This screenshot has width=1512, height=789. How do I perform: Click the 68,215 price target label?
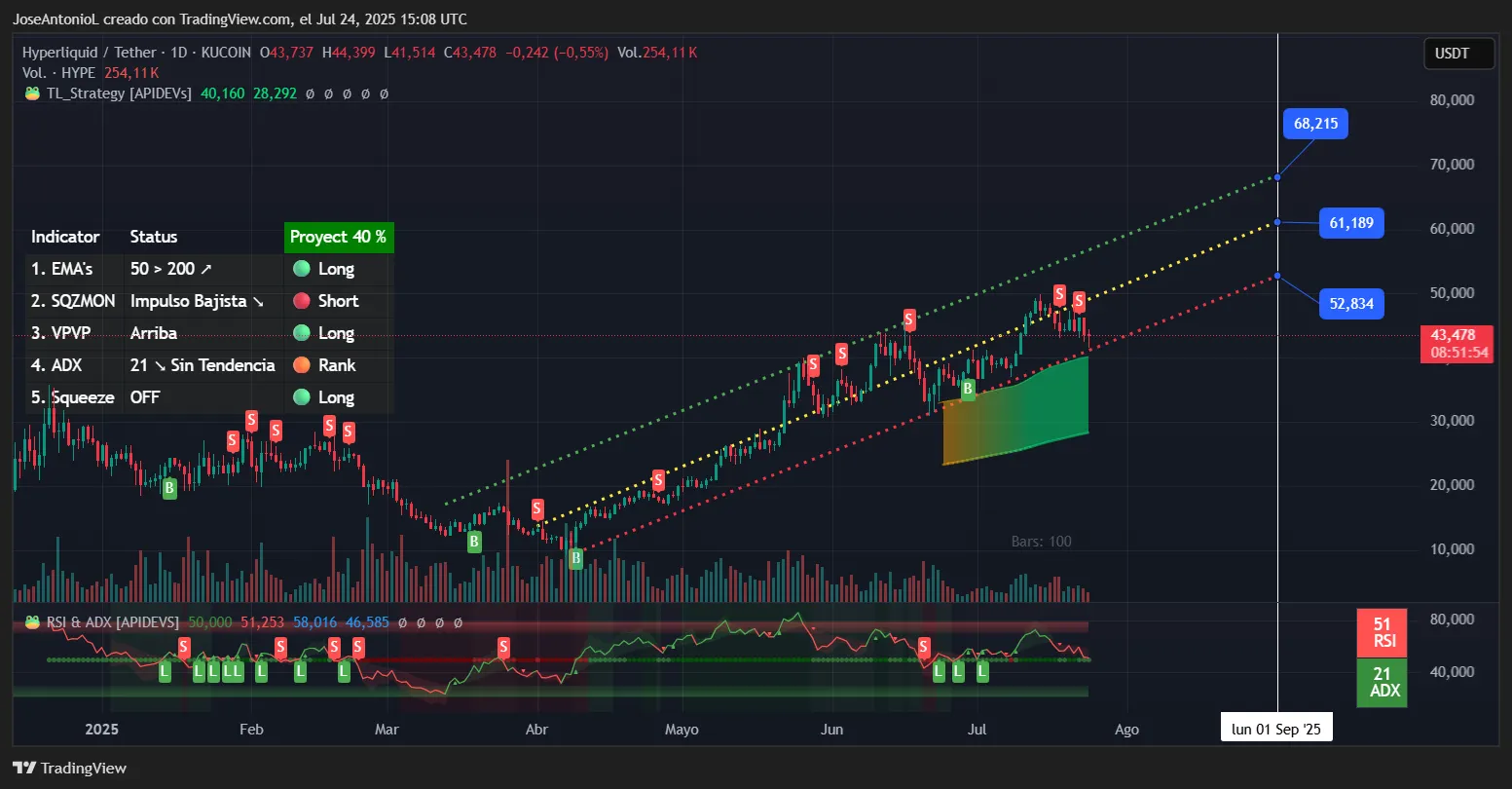click(x=1315, y=124)
